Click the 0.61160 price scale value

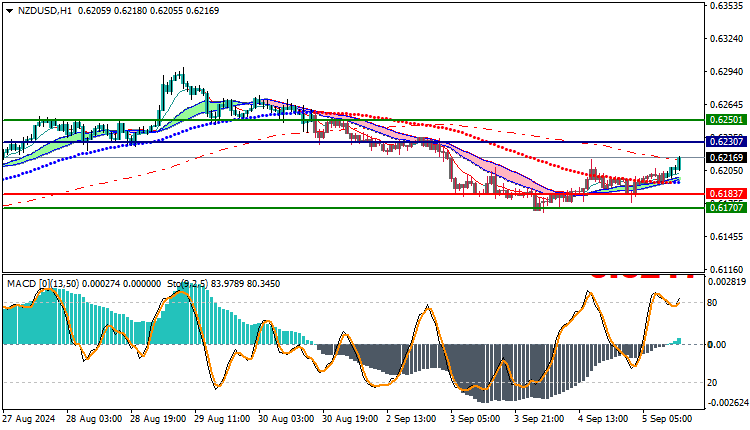pos(727,270)
